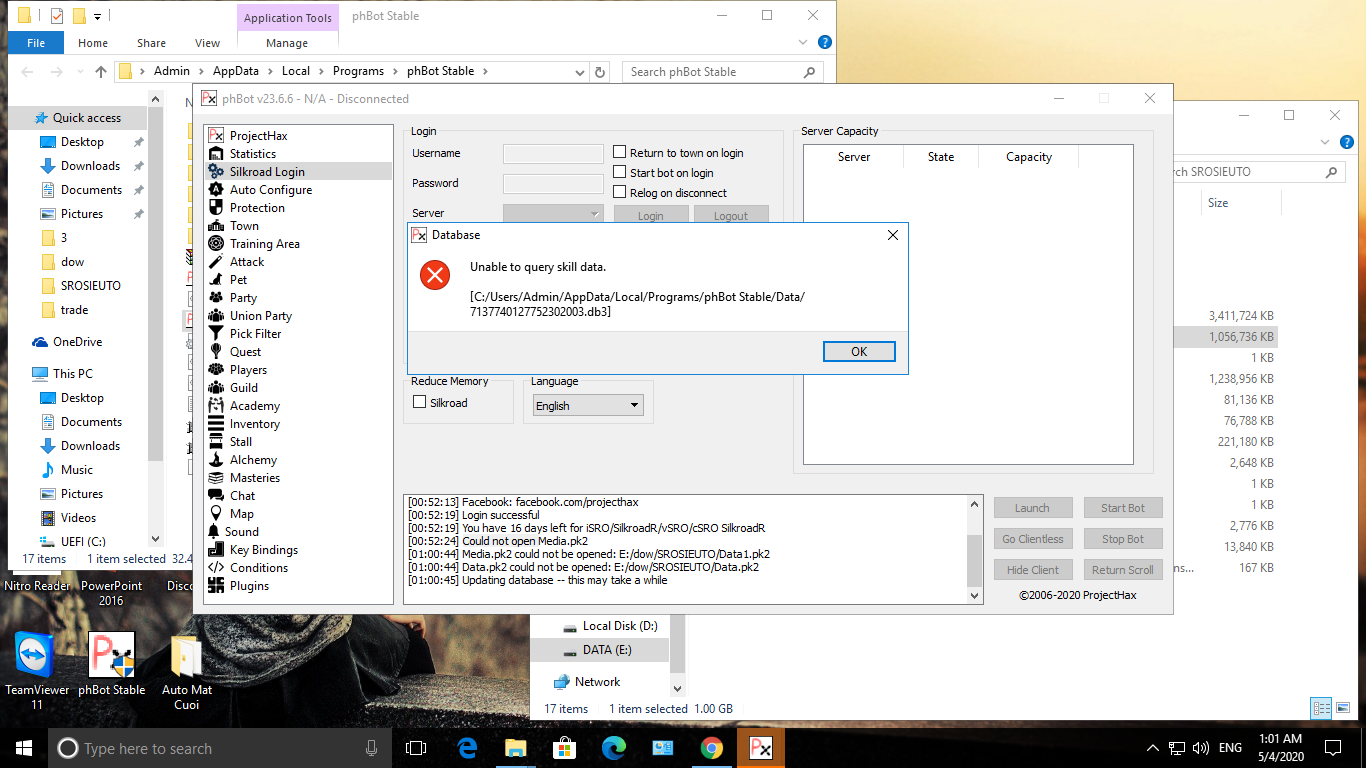Viewport: 1366px width, 768px height.
Task: Switch to the Share ribbon tab
Action: click(151, 43)
